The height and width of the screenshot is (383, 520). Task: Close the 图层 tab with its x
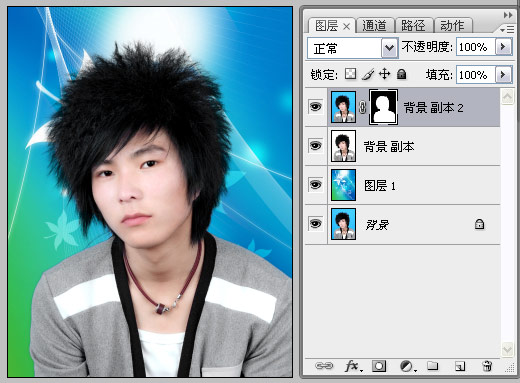pos(347,26)
